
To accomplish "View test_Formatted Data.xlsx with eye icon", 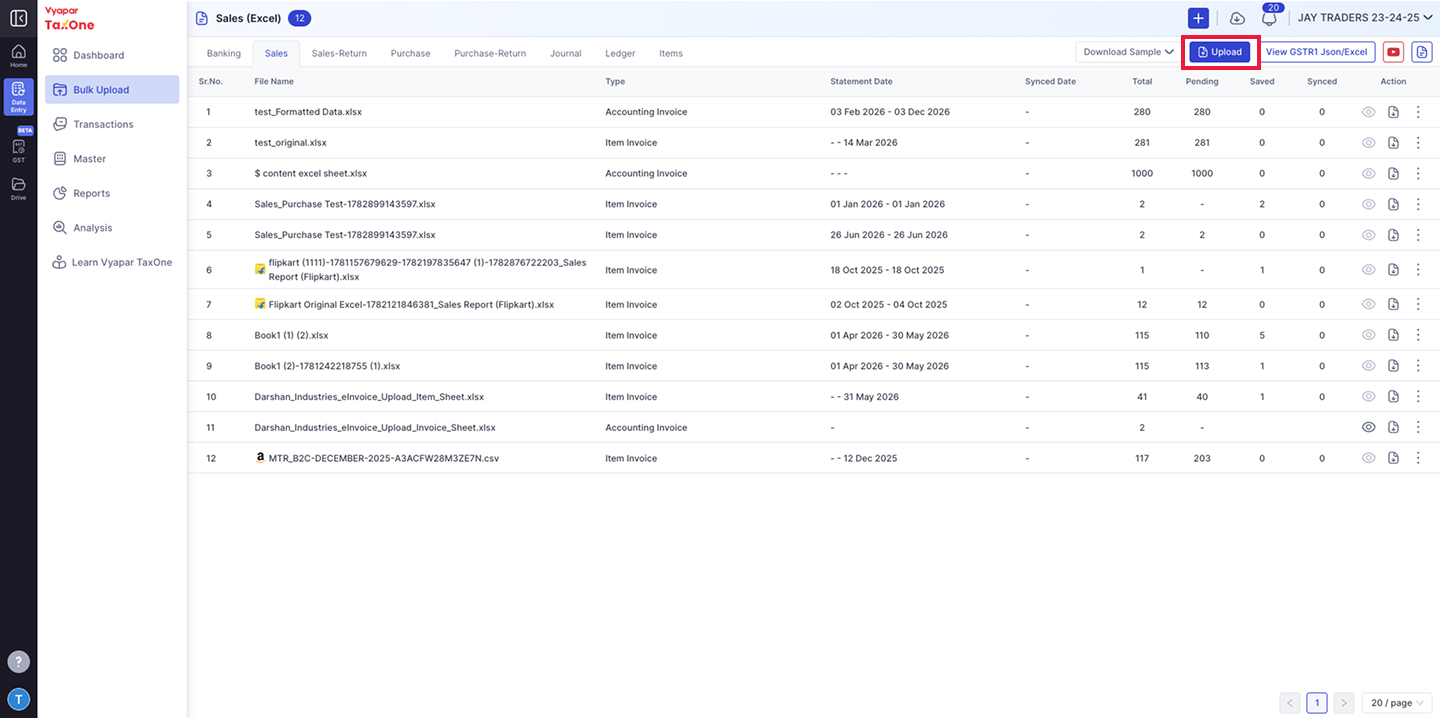I will [1368, 112].
